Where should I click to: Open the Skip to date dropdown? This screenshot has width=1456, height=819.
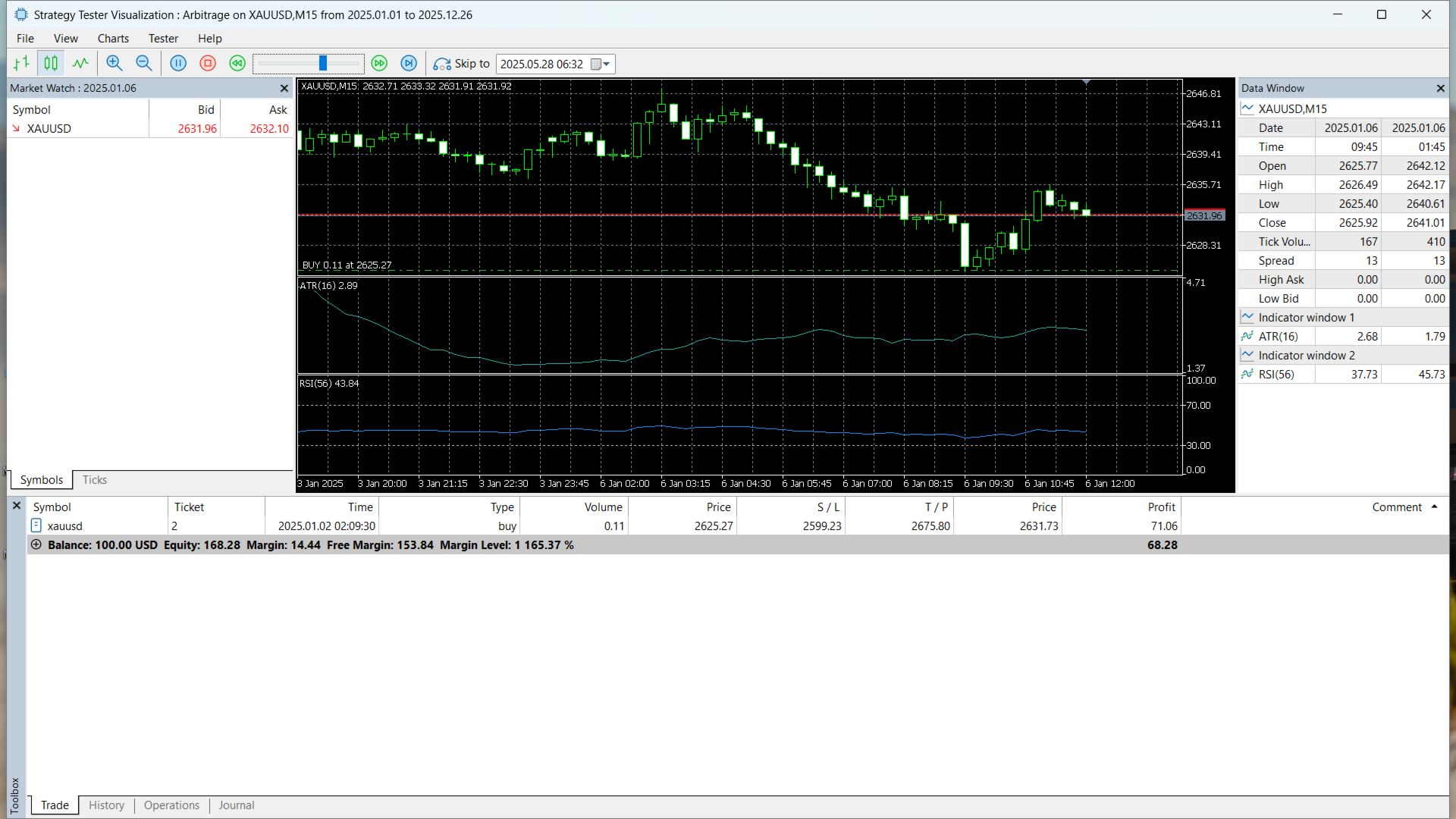(x=606, y=64)
